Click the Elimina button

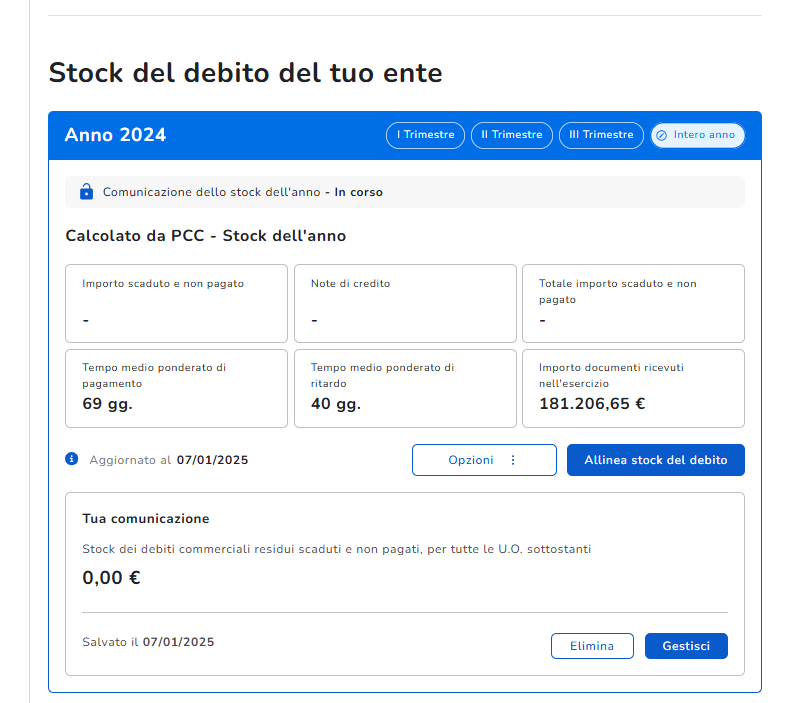[x=592, y=646]
